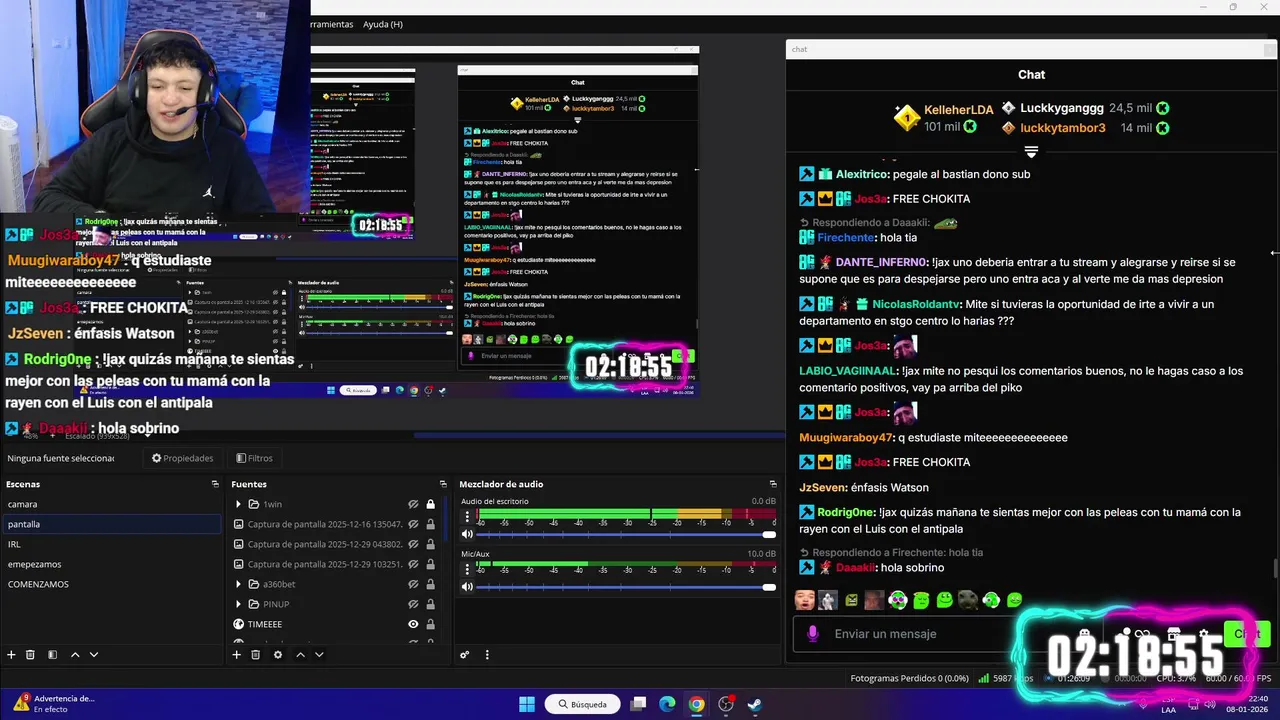
Task: Click username DANTE_INFERNO in chat
Action: (x=882, y=262)
